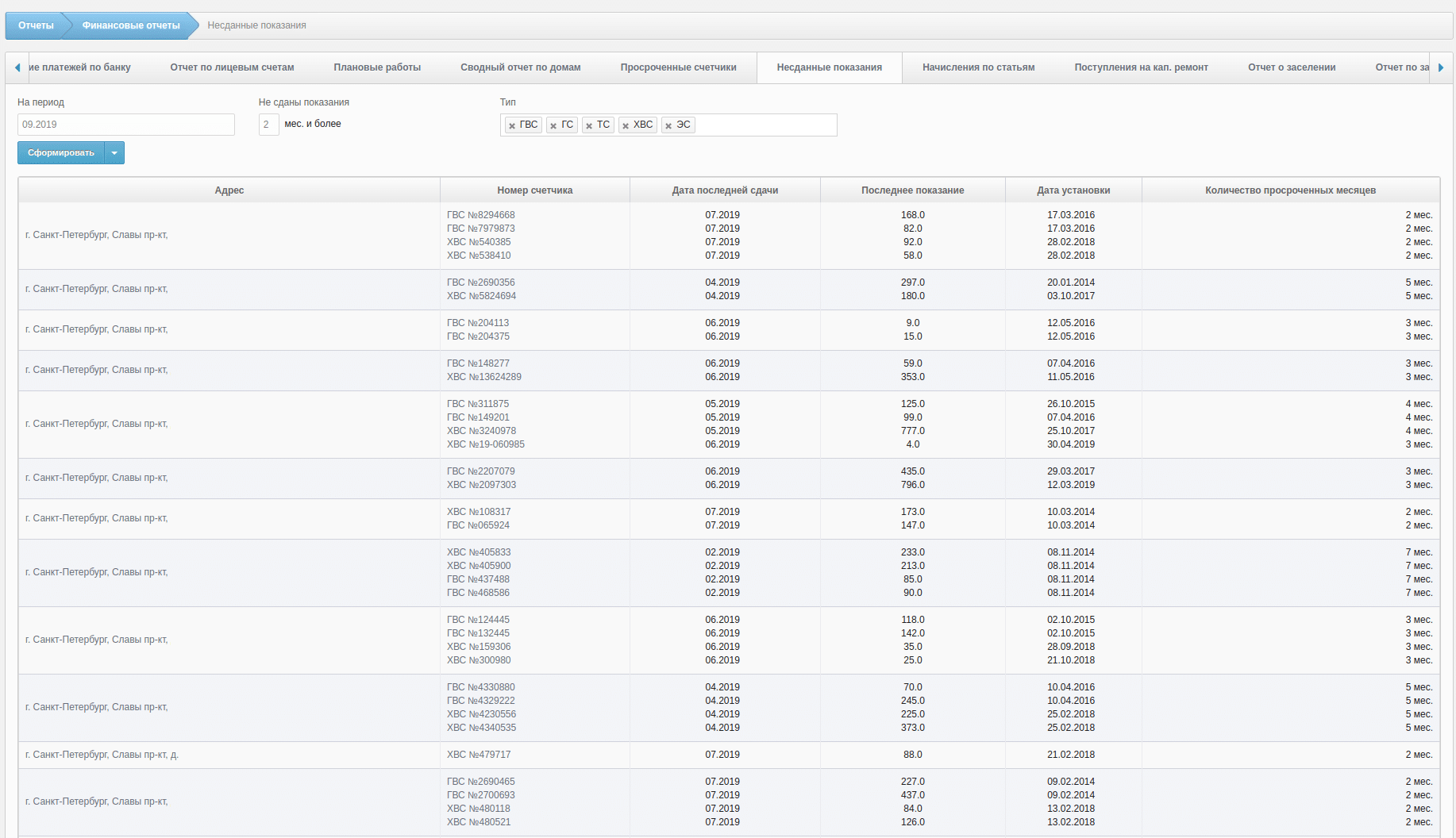Remove the ЭС type tag
The height and width of the screenshot is (838, 1456).
(668, 125)
